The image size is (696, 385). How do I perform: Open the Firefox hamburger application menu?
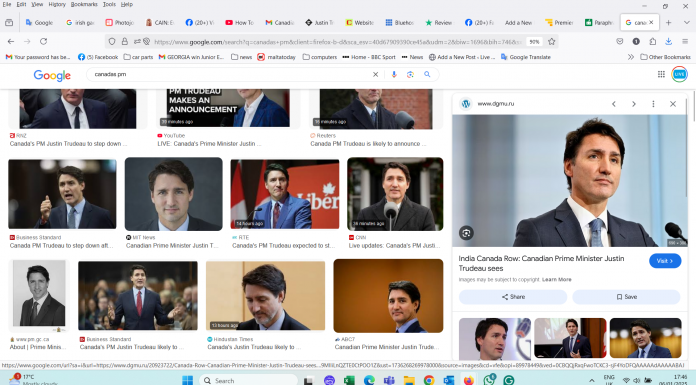point(685,41)
